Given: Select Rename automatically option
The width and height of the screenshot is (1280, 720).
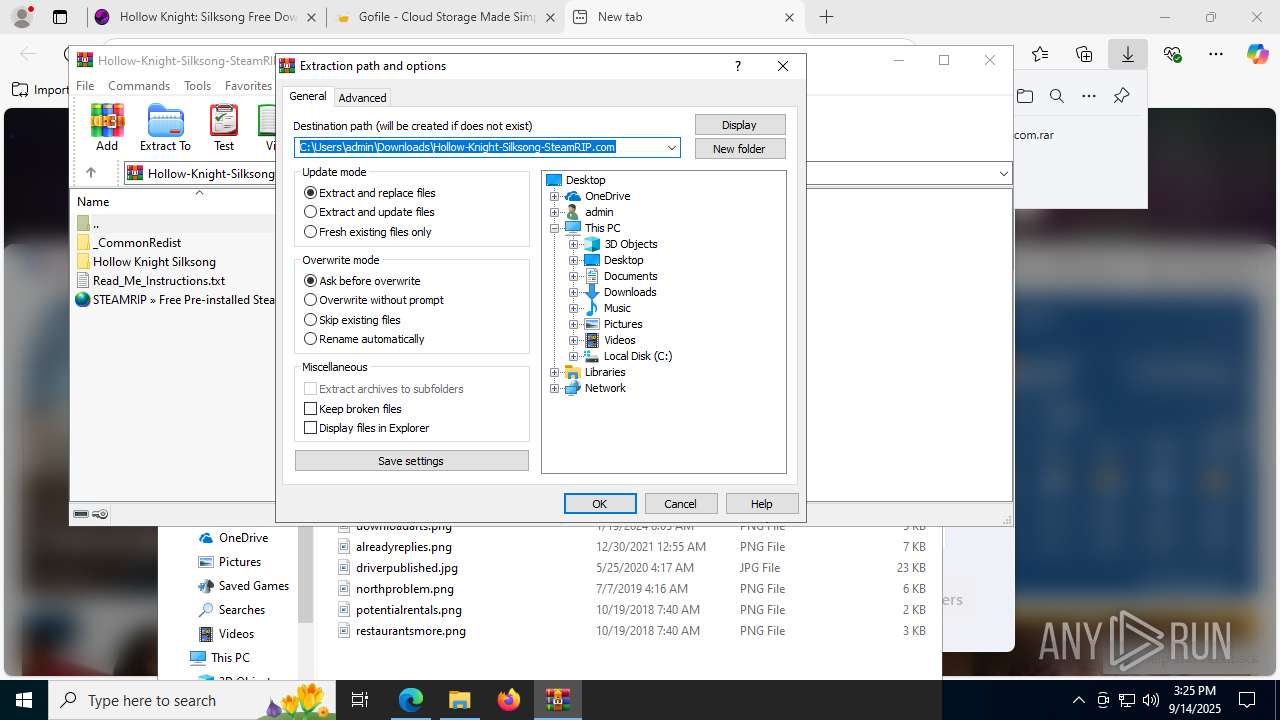Looking at the screenshot, I should 364,339.
